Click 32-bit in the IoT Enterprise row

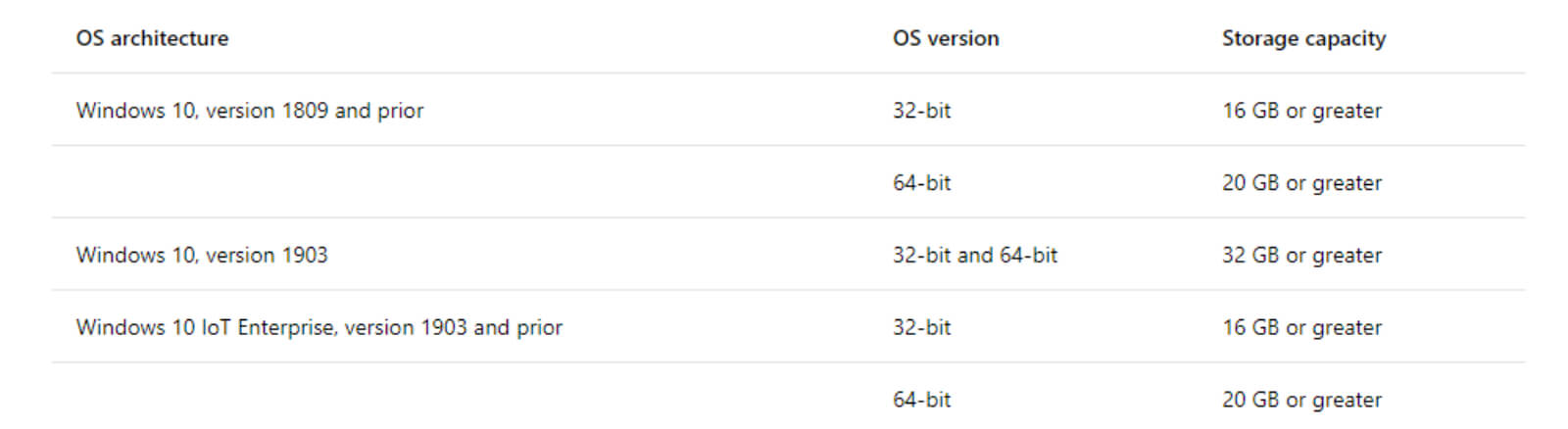921,328
